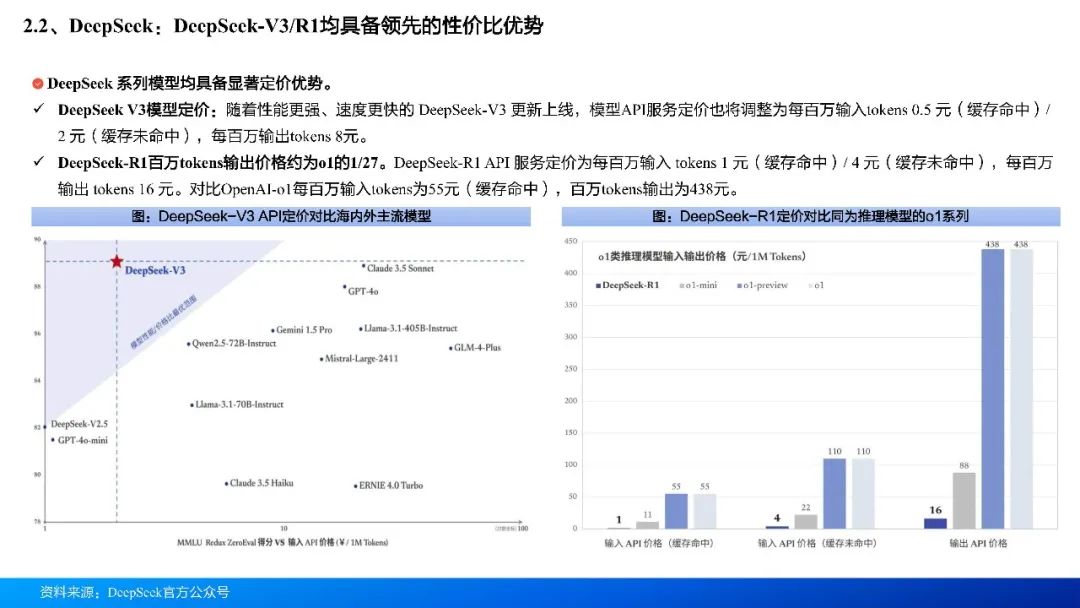This screenshot has height=608, width=1080.
Task: Click the GLM-4-Plus data label
Action: 477,348
